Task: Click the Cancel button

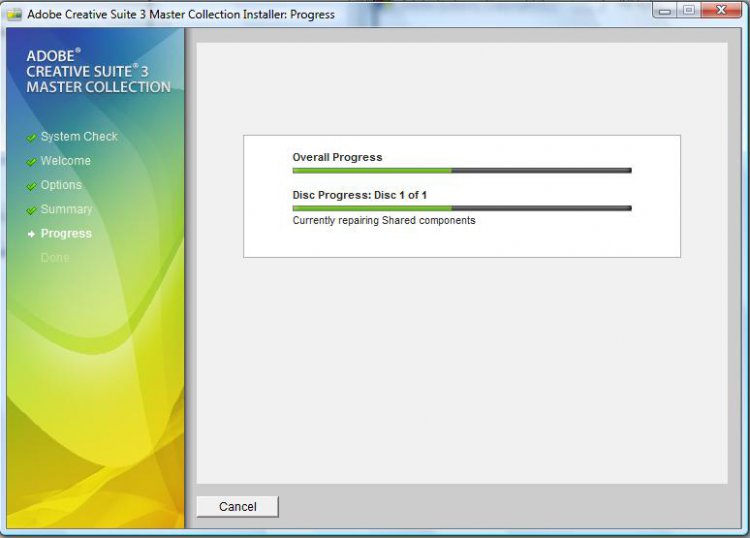Action: pyautogui.click(x=237, y=506)
